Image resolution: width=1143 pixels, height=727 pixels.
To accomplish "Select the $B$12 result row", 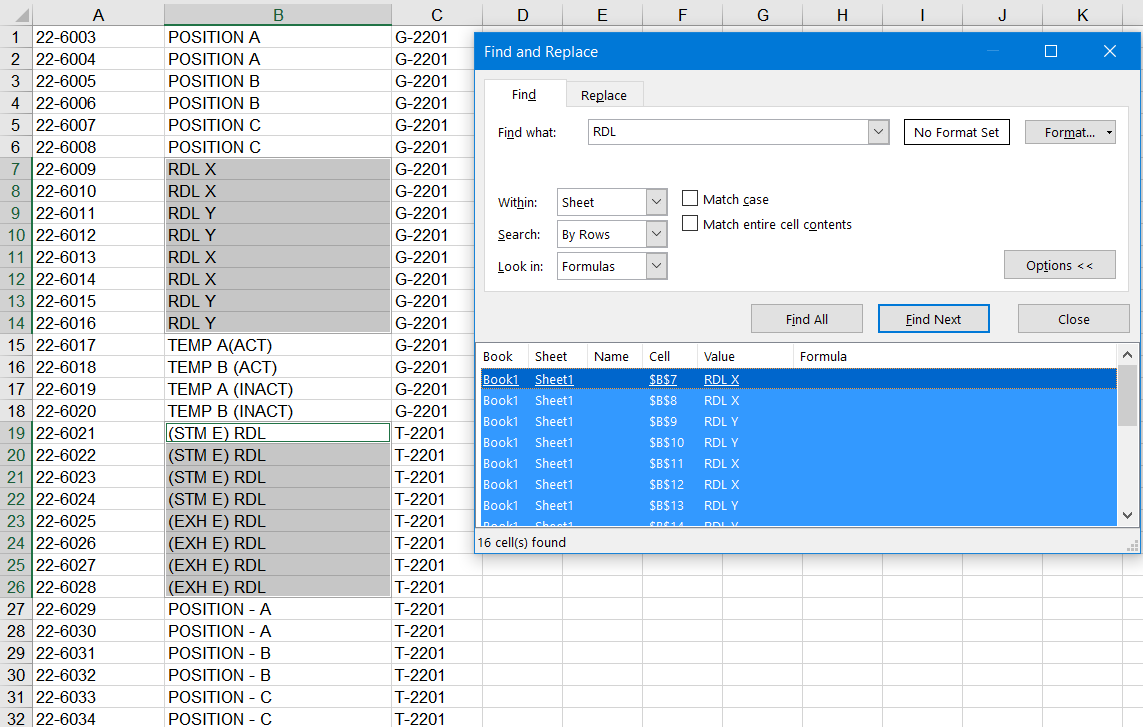I will coord(798,485).
